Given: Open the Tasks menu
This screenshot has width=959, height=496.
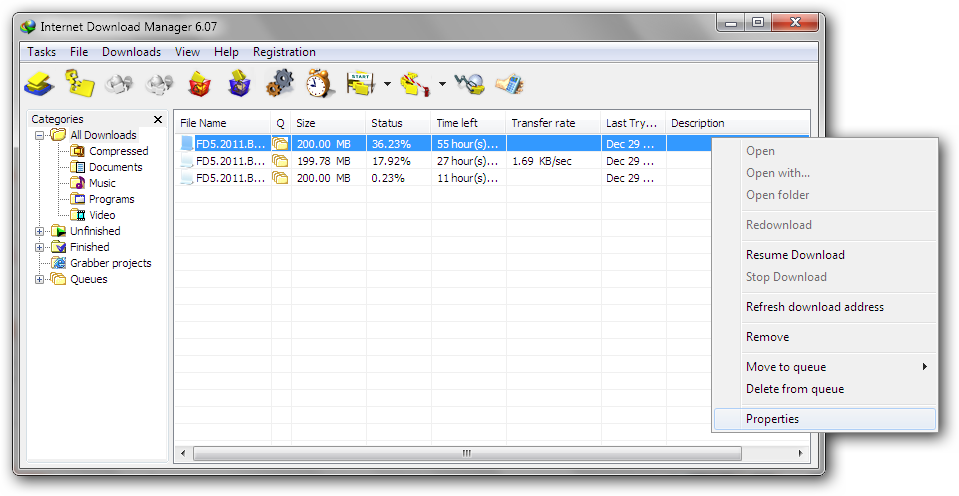Looking at the screenshot, I should tap(41, 52).
